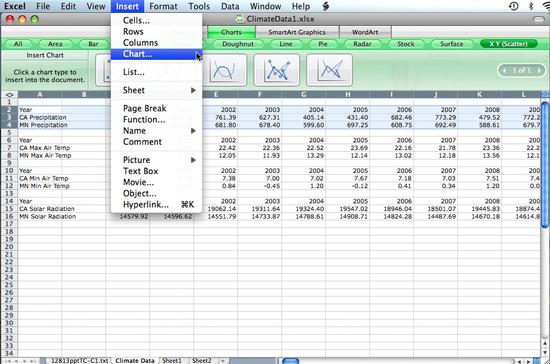This screenshot has height=364, width=550.
Task: Filter charts by Pie type
Action: (323, 44)
